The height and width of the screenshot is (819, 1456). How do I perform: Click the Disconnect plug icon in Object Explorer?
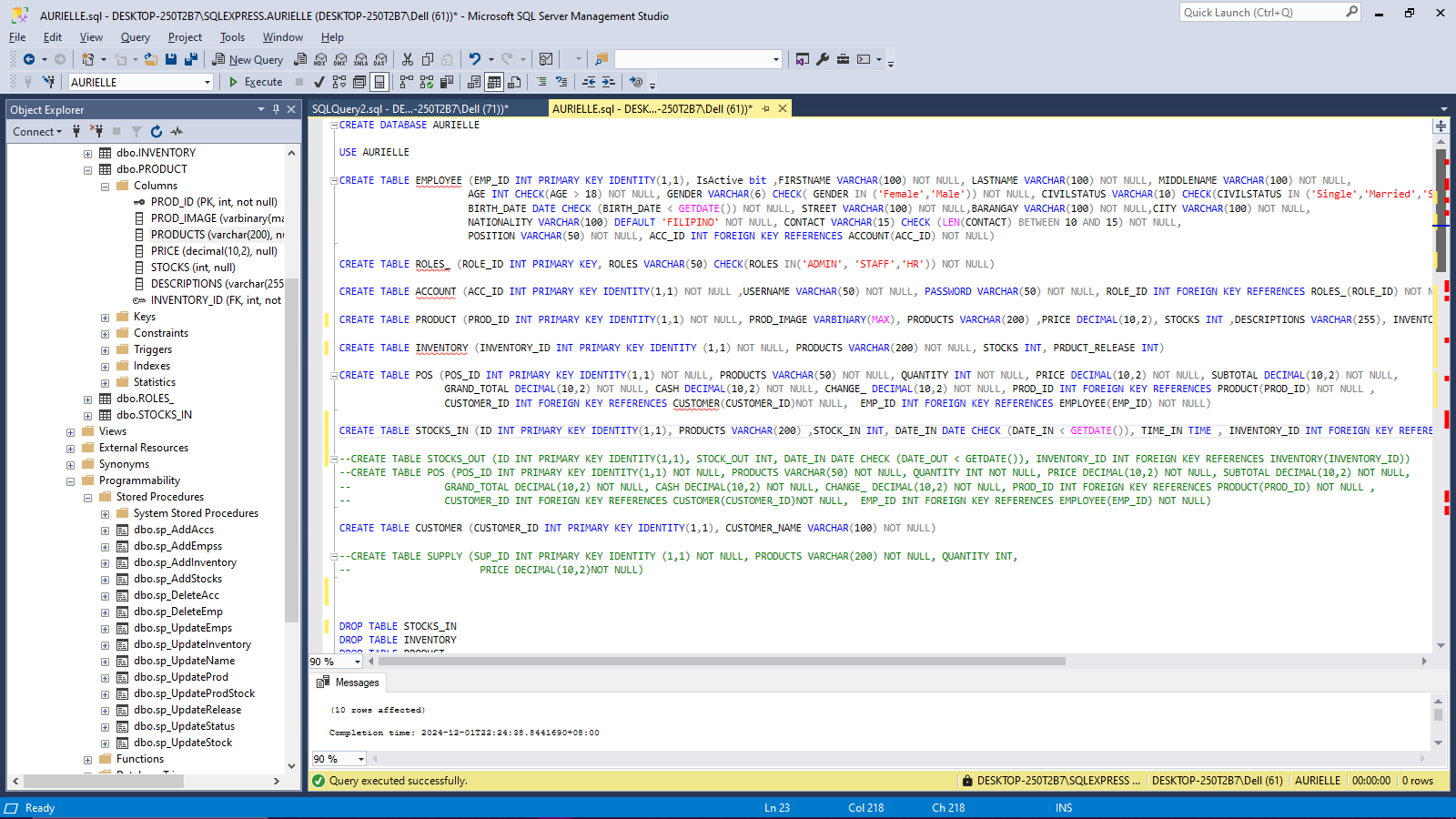96,132
